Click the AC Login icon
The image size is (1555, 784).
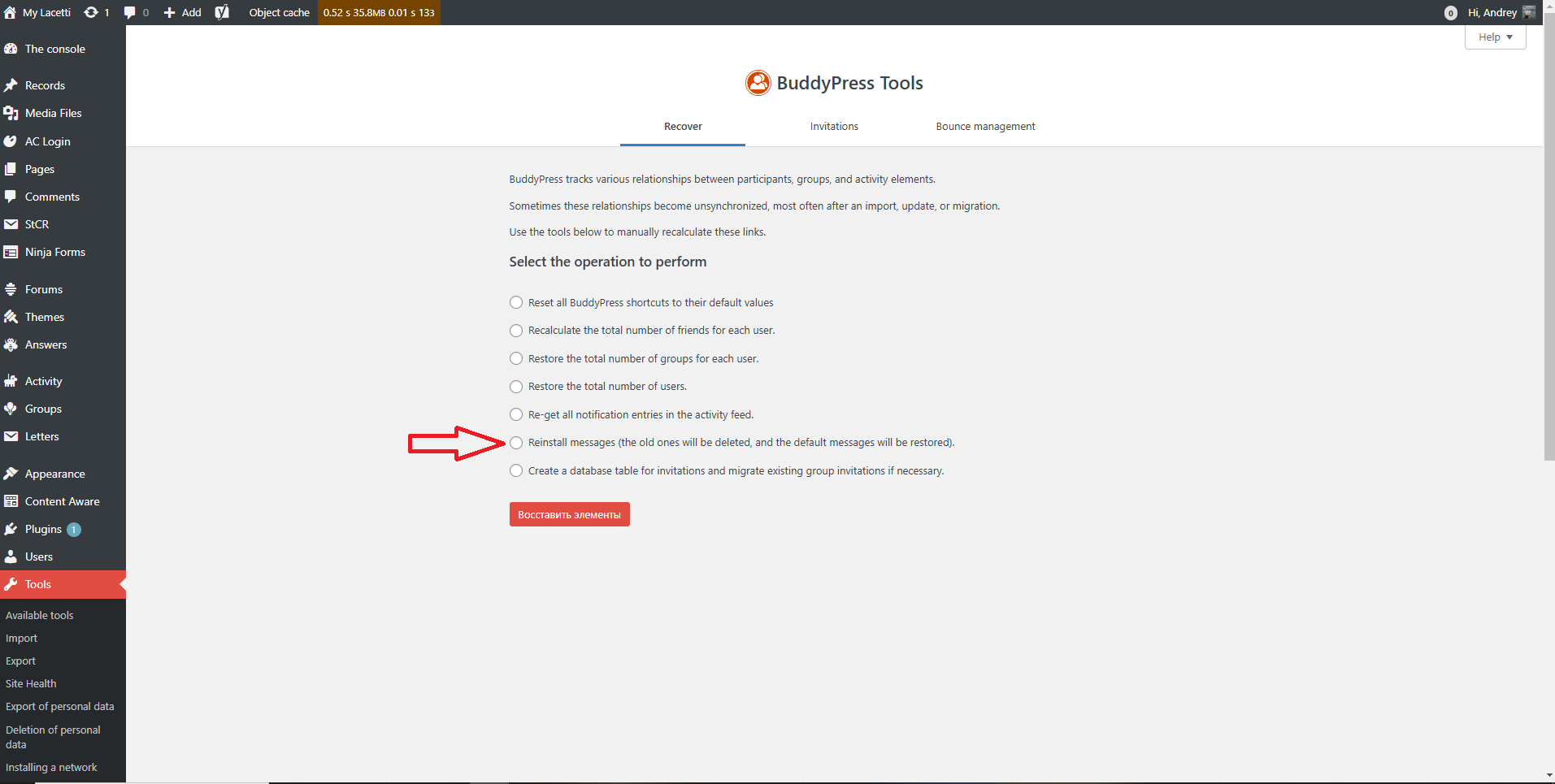point(11,141)
